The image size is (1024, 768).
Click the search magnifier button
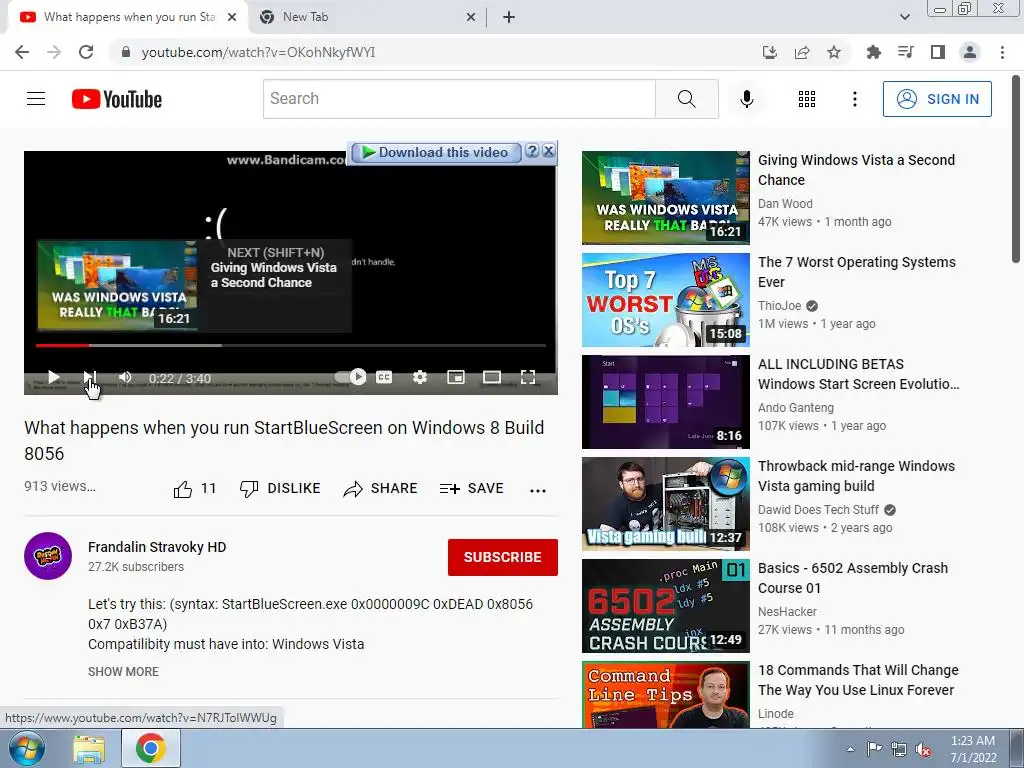(686, 99)
